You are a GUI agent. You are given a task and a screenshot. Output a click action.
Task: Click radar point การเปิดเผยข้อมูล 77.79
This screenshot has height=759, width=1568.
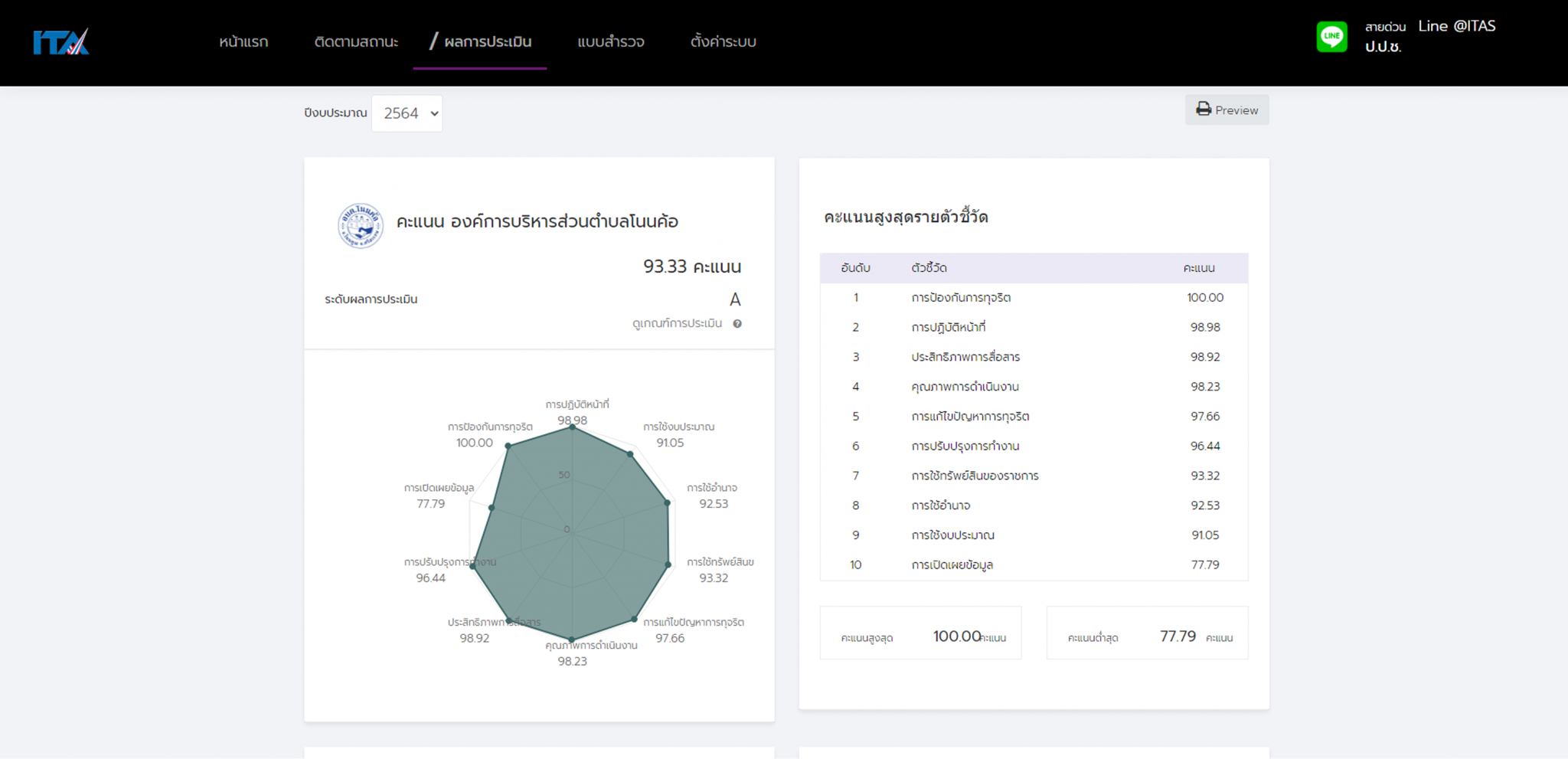pyautogui.click(x=492, y=508)
